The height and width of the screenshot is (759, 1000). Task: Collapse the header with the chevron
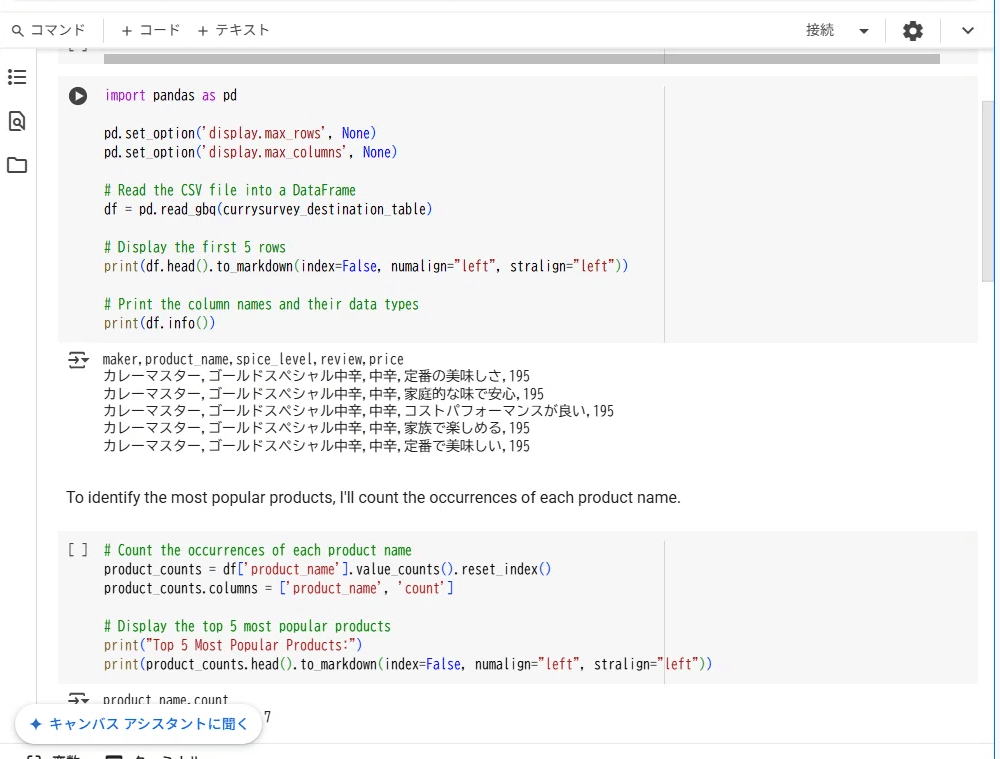[x=967, y=30]
